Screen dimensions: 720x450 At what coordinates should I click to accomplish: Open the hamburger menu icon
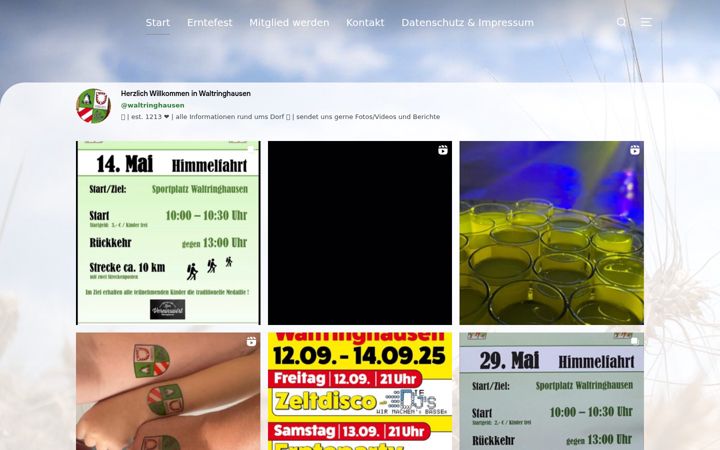646,22
